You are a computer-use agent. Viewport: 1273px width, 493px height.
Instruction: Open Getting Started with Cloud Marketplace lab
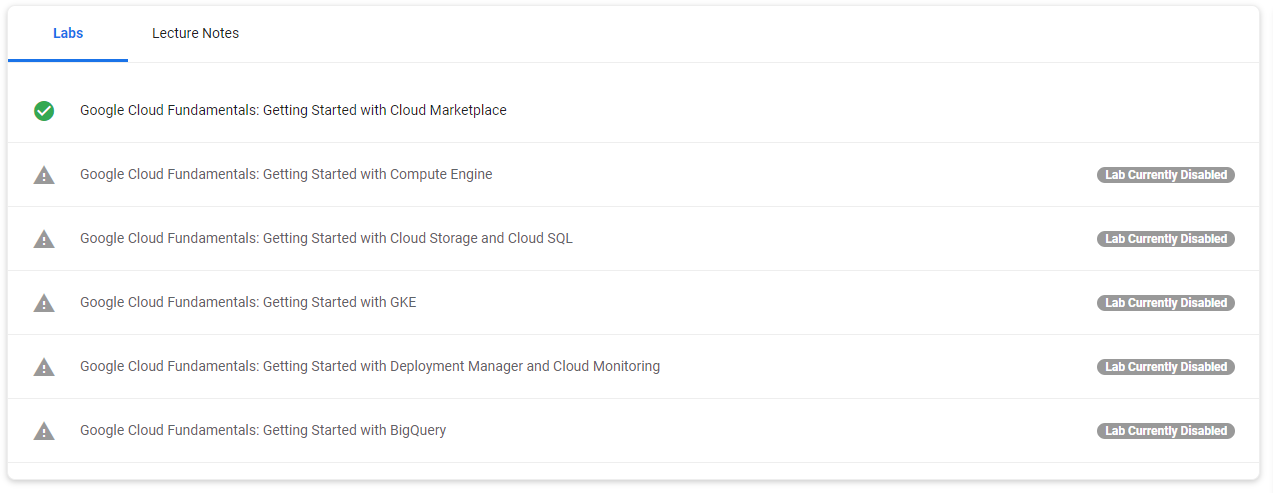(293, 110)
